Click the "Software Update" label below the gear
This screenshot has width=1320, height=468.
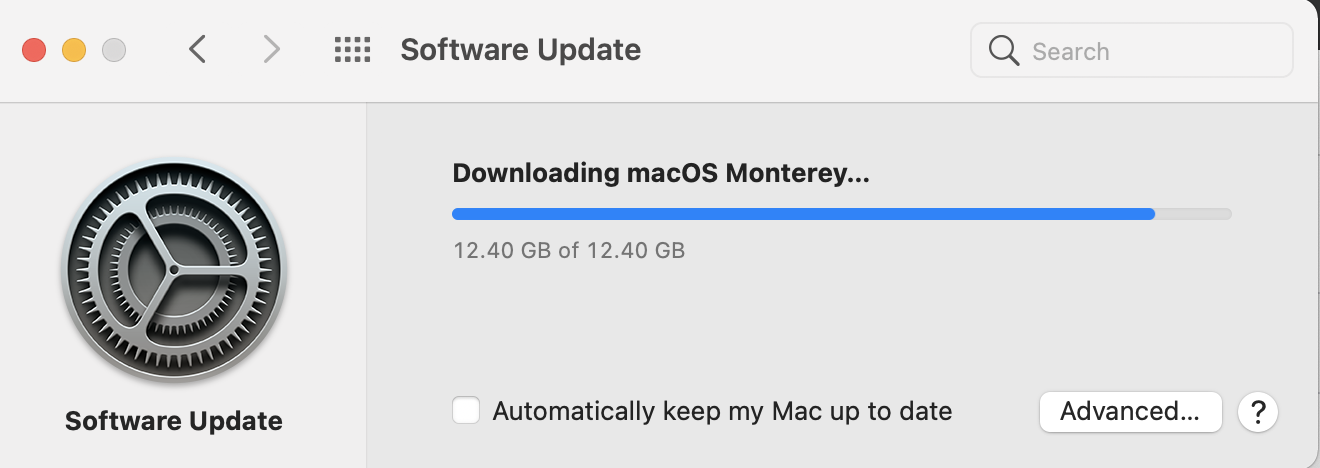tap(174, 421)
